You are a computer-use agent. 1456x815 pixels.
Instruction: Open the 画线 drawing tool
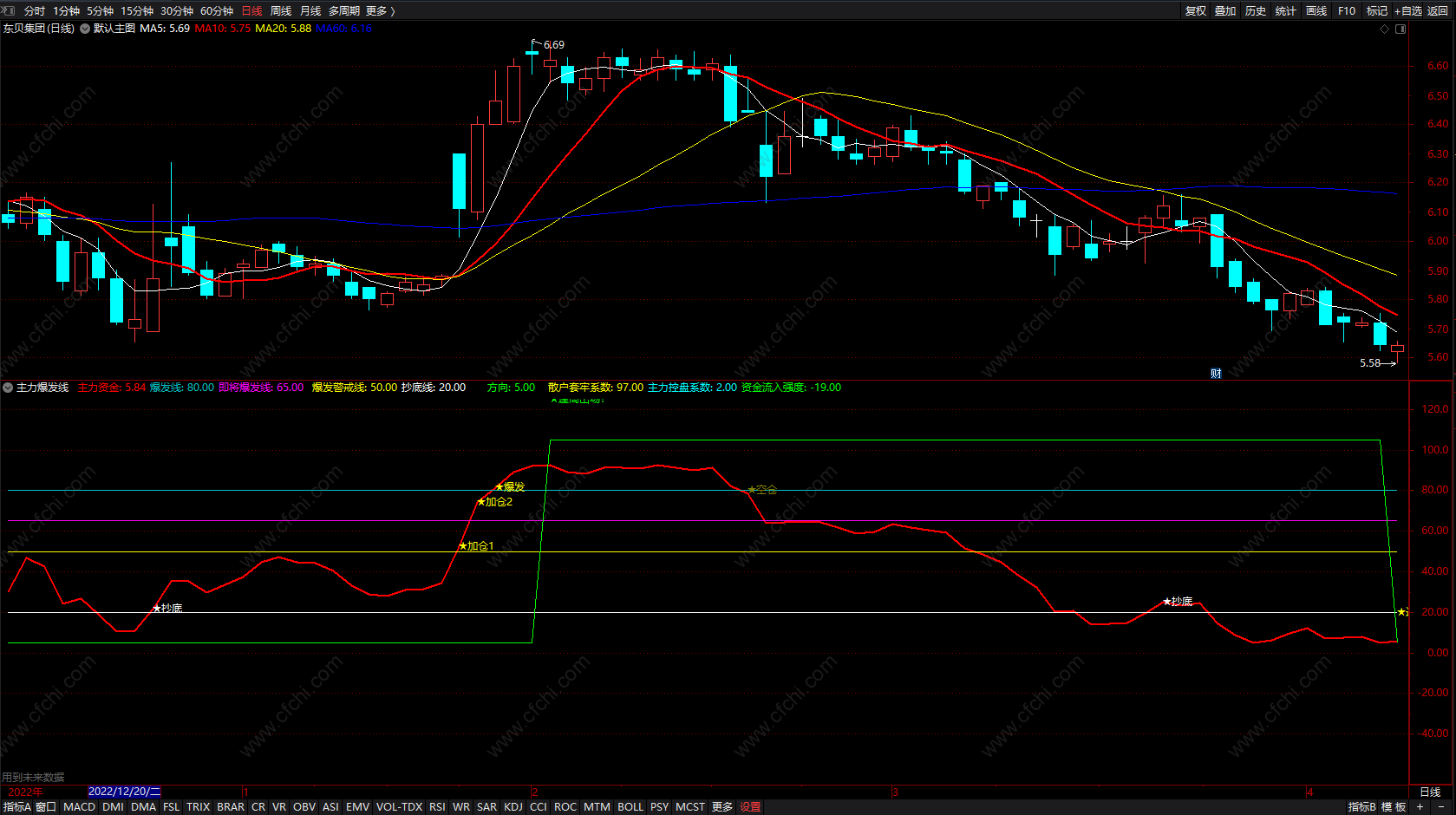coord(1316,10)
